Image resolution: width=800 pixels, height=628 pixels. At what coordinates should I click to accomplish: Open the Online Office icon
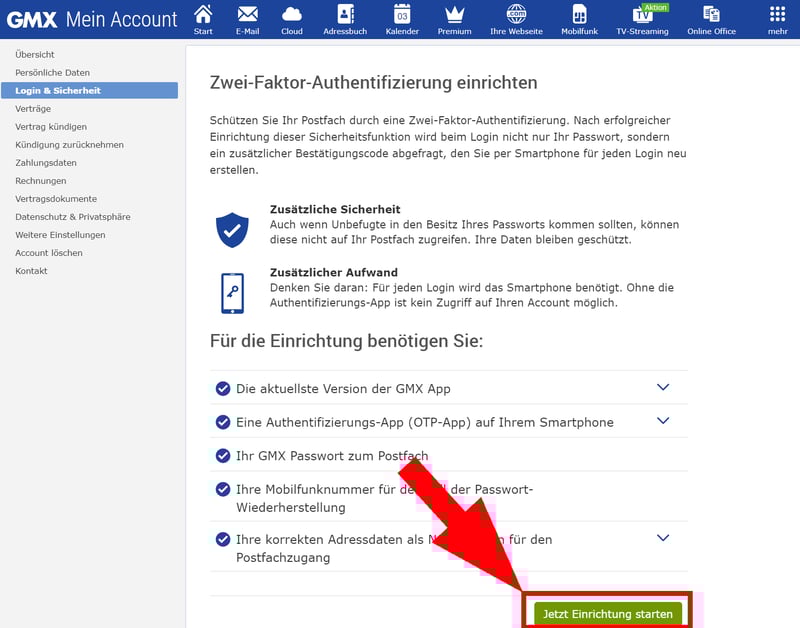coord(711,14)
